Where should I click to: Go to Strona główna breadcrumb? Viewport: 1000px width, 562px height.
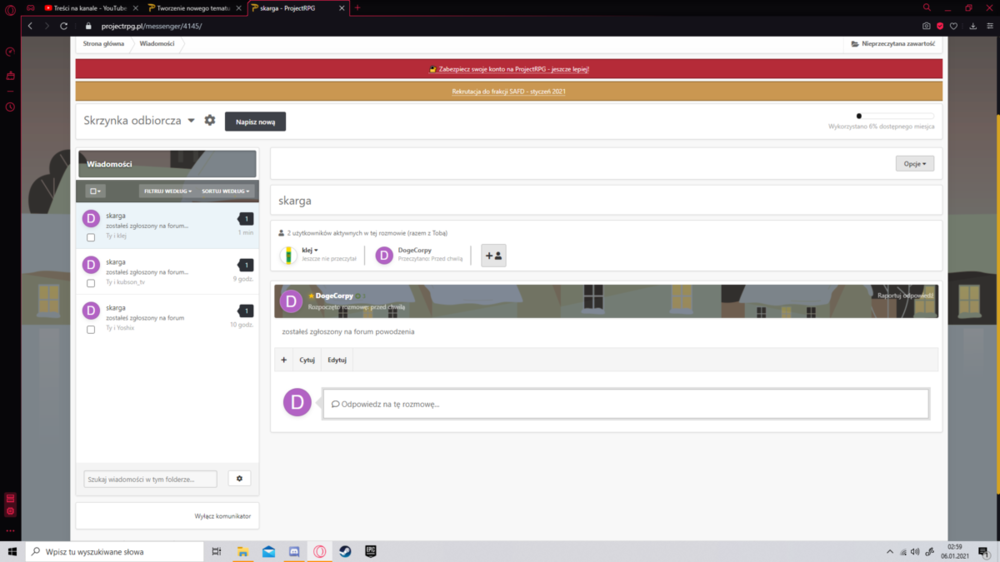click(103, 43)
